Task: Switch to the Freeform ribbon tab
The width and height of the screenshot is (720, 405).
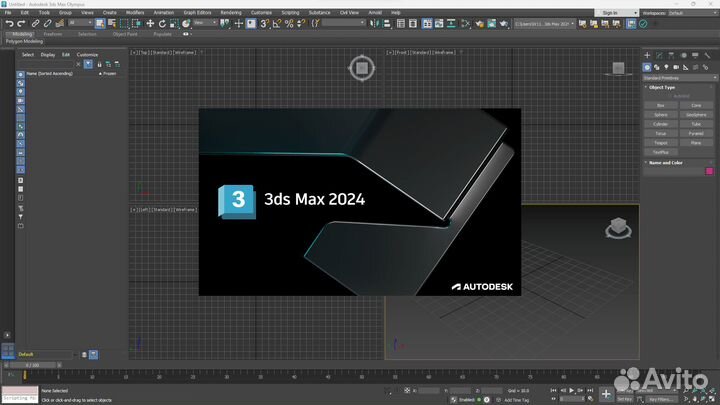Action: [53, 34]
